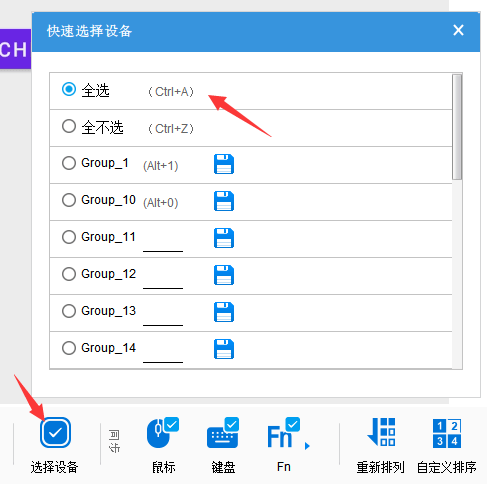Screen dimensions: 487x484
Task: Choose the Group_1 radio option
Action: (69, 163)
